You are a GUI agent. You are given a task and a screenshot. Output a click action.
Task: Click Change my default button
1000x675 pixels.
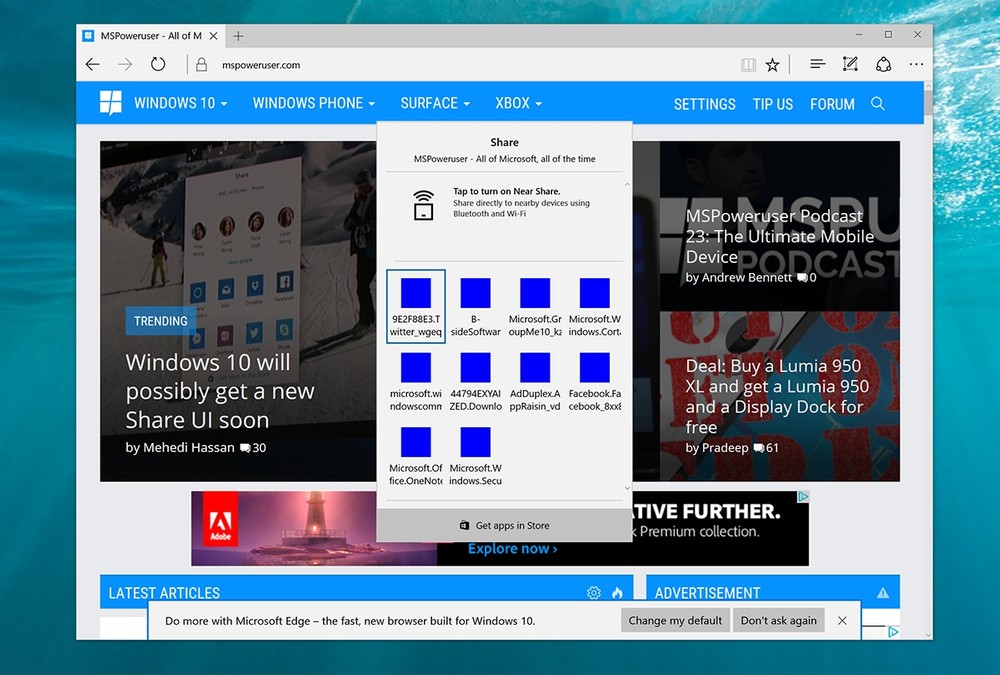coord(675,620)
